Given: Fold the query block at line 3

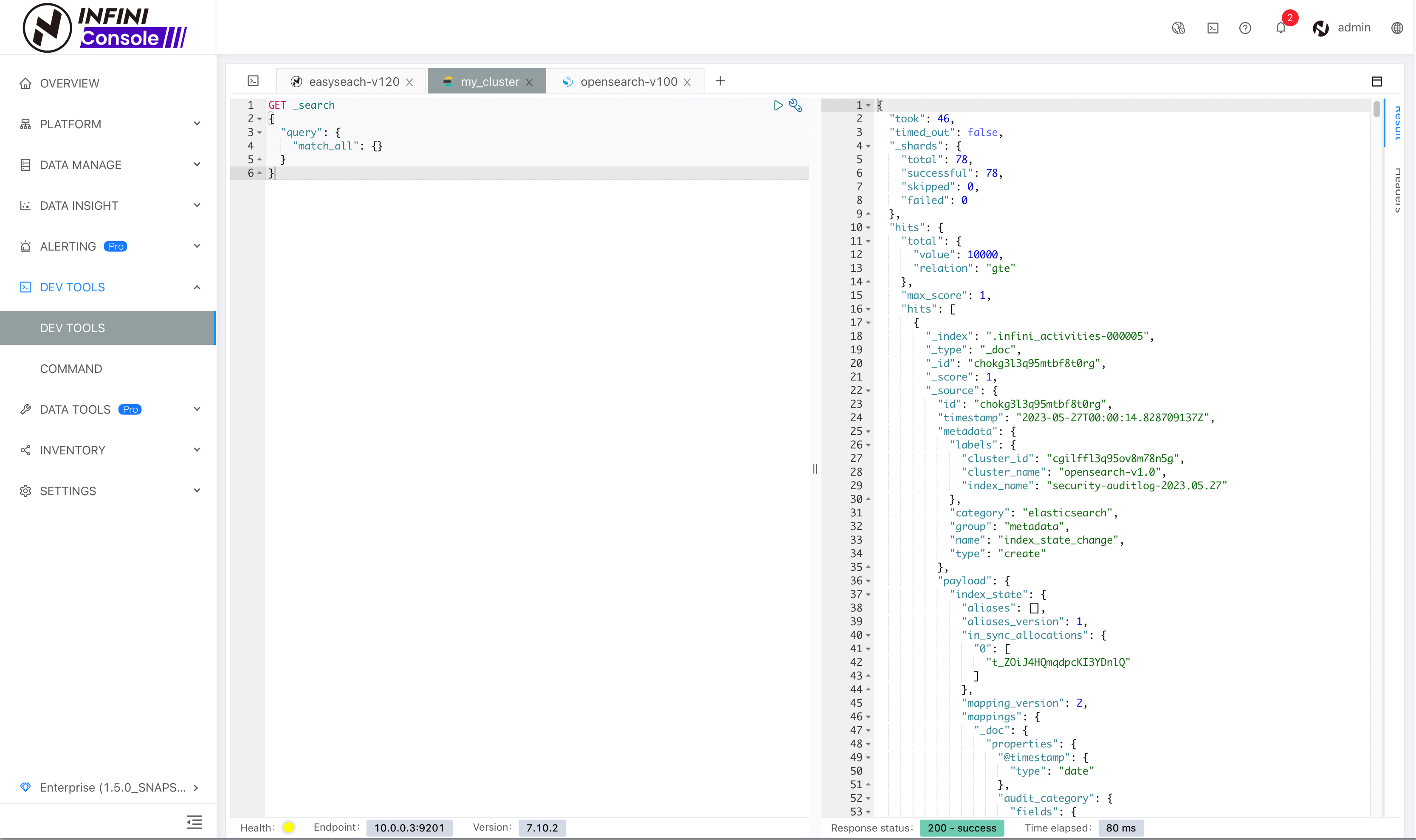Looking at the screenshot, I should [x=260, y=132].
